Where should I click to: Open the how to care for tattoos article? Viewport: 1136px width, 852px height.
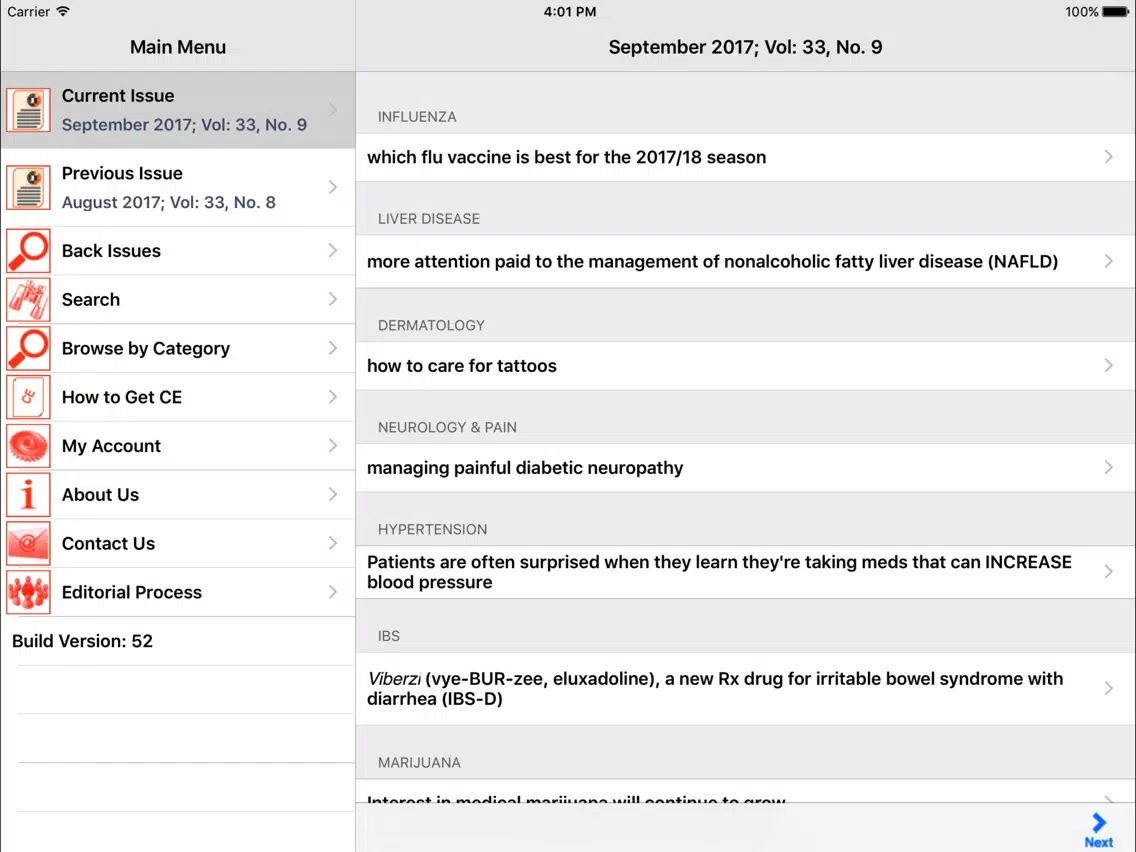point(746,366)
